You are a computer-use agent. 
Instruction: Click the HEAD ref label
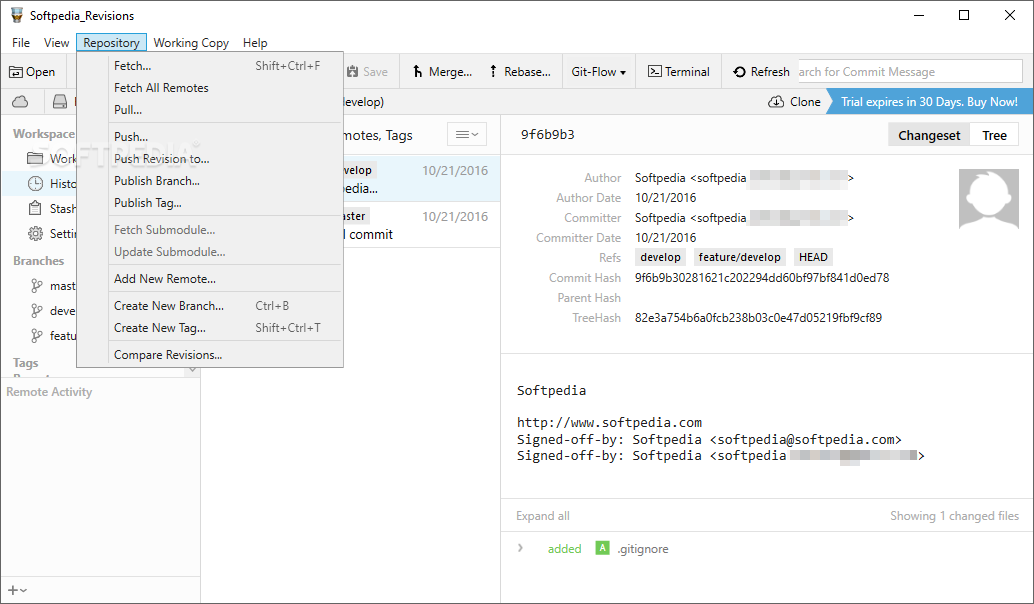[x=813, y=257]
